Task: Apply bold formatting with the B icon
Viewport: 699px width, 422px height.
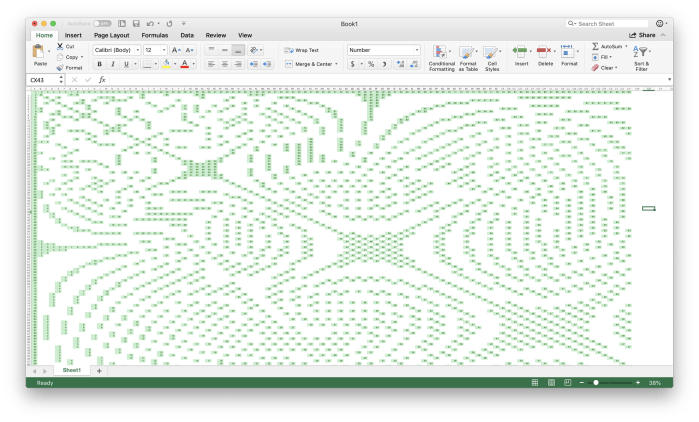Action: pos(99,64)
